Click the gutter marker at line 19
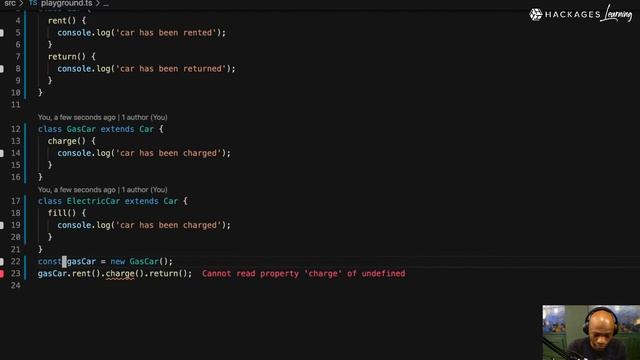Screen dimensions: 640x360 pyautogui.click(x=2, y=225)
